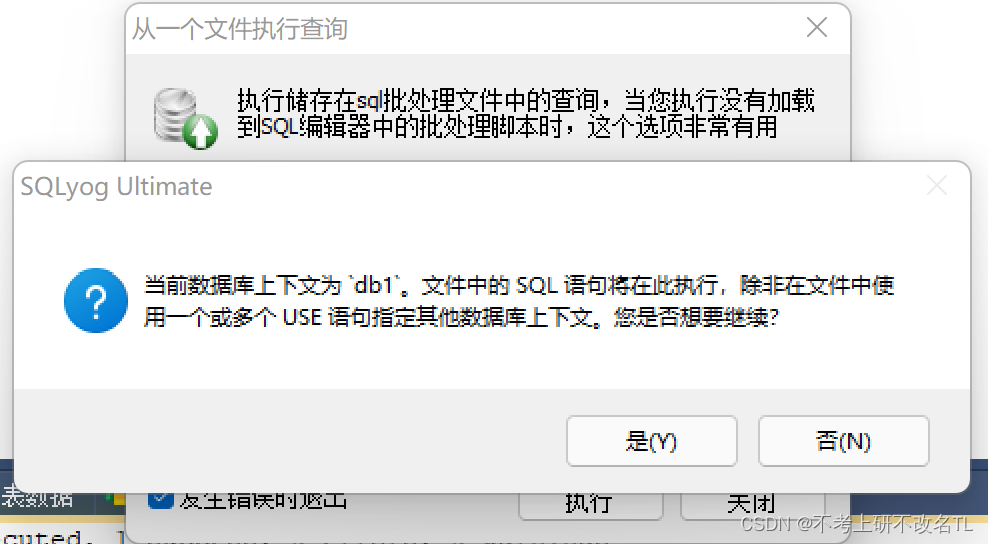Screen dimensions: 988x544
Task: Click the 执行 button behind the dialog
Action: coord(590,504)
